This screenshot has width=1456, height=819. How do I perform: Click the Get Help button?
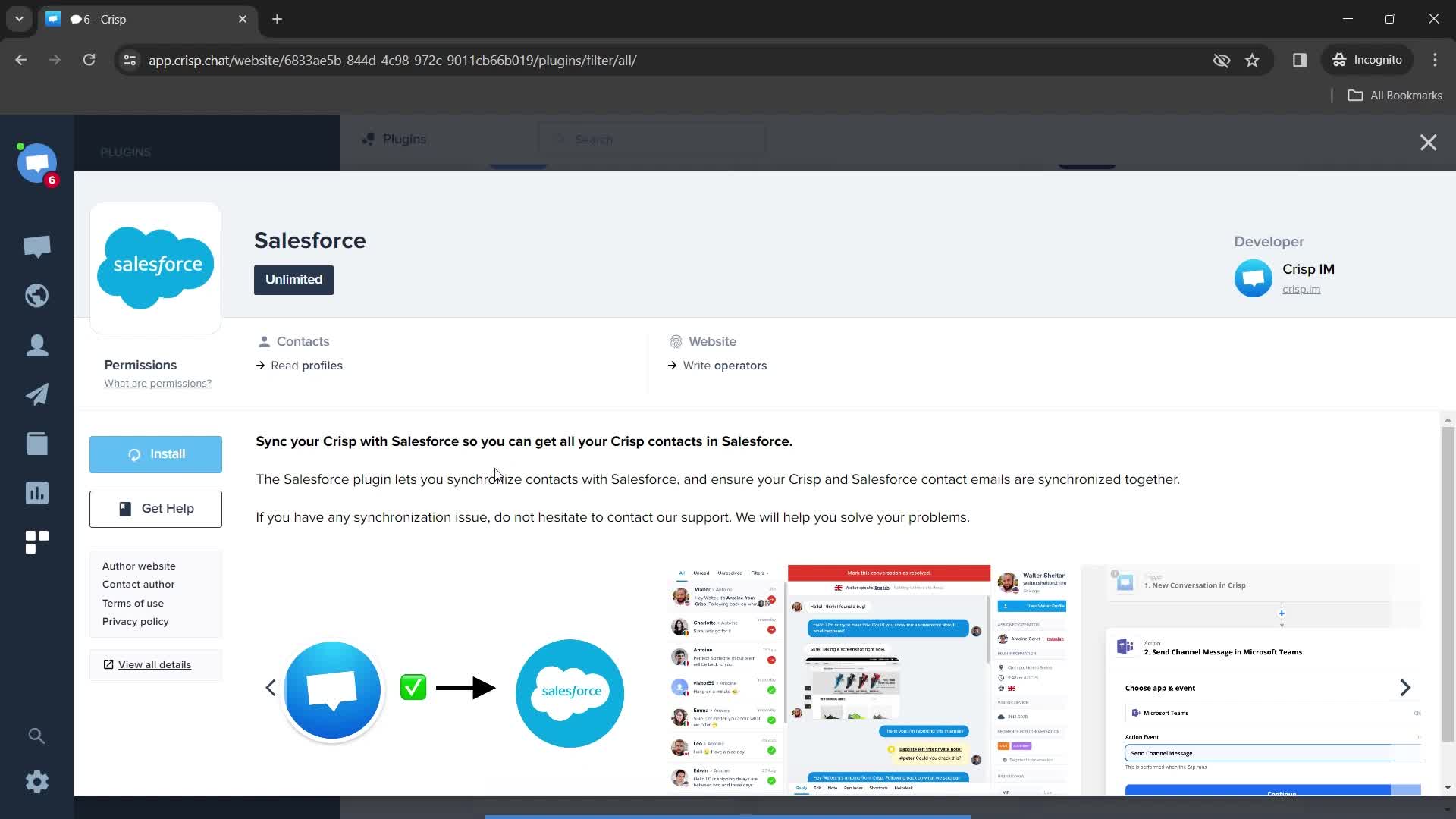(x=156, y=508)
